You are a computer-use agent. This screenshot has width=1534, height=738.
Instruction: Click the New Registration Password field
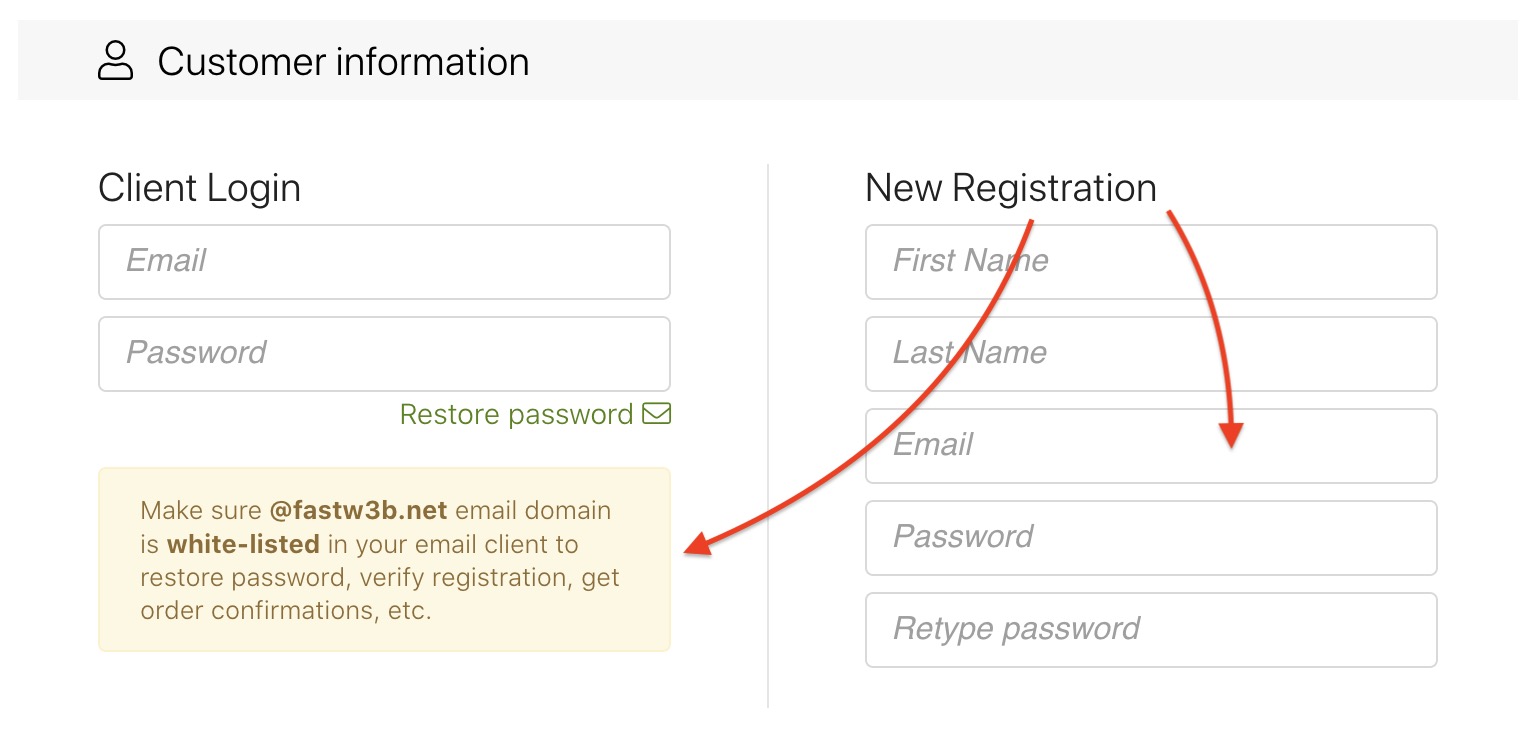(1150, 538)
